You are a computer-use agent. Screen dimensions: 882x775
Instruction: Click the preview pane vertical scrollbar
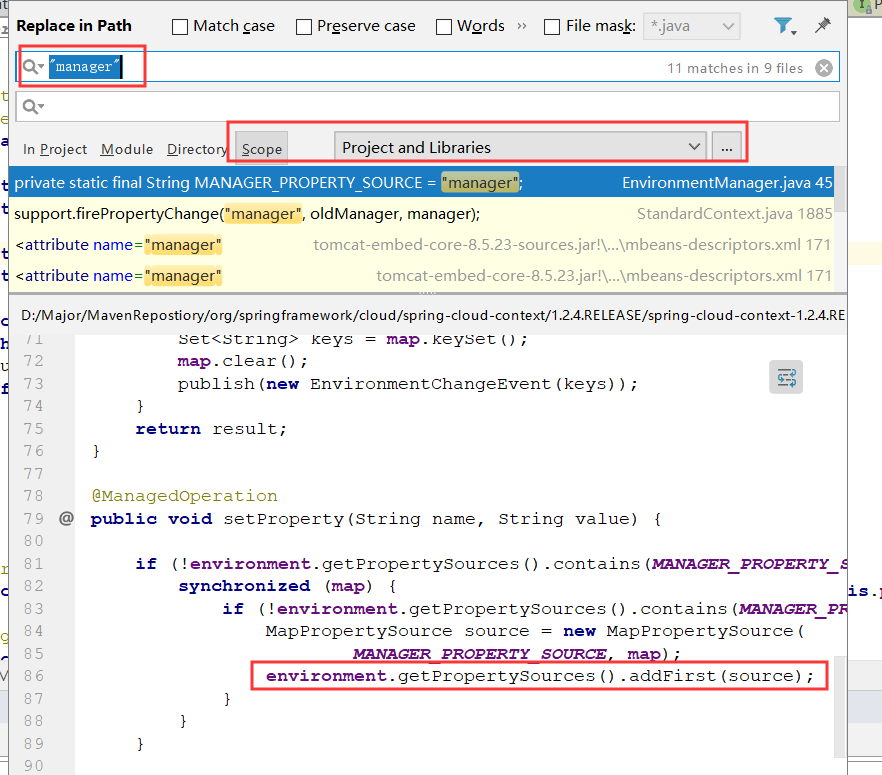840,706
